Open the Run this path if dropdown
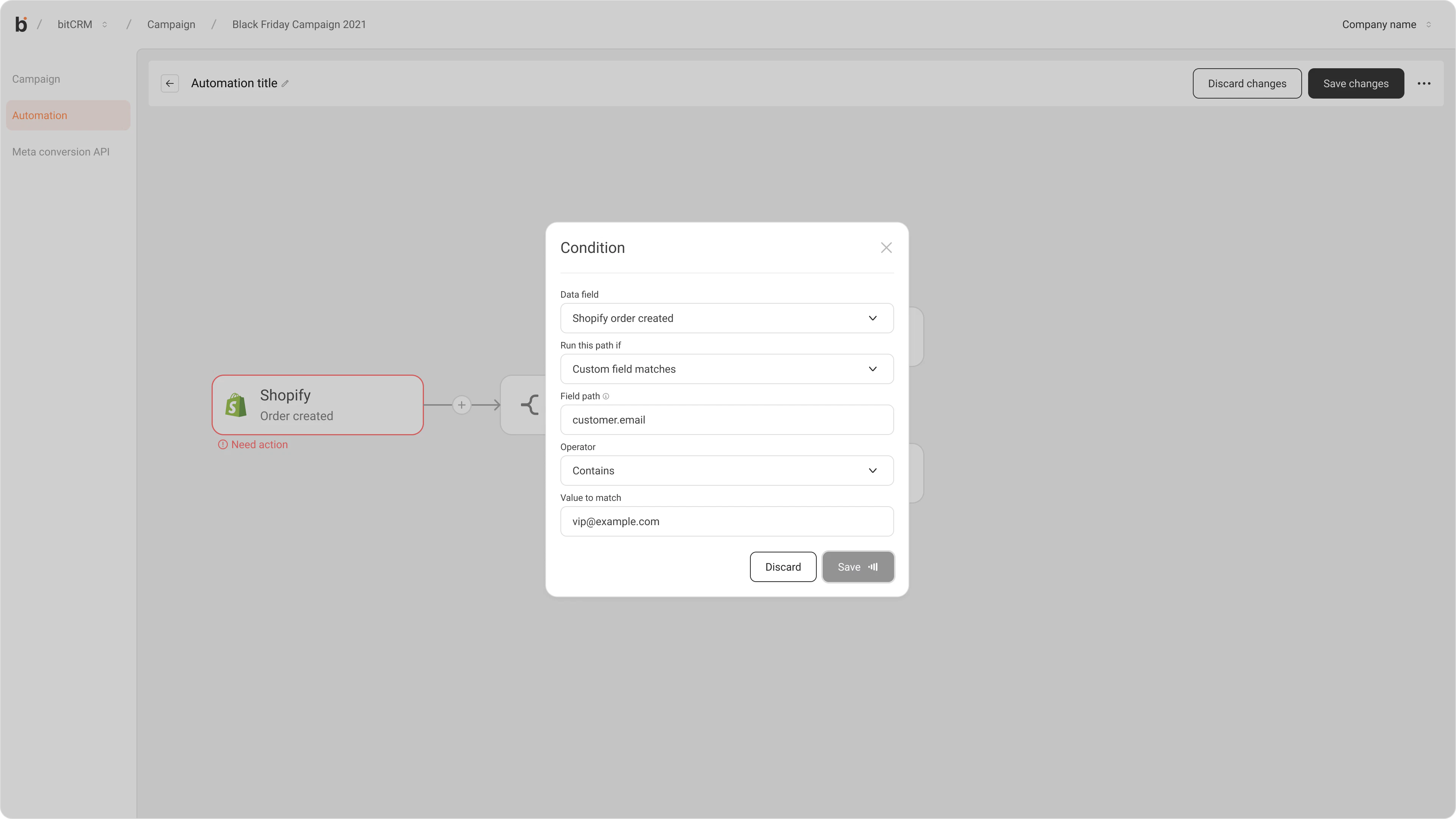 click(727, 369)
